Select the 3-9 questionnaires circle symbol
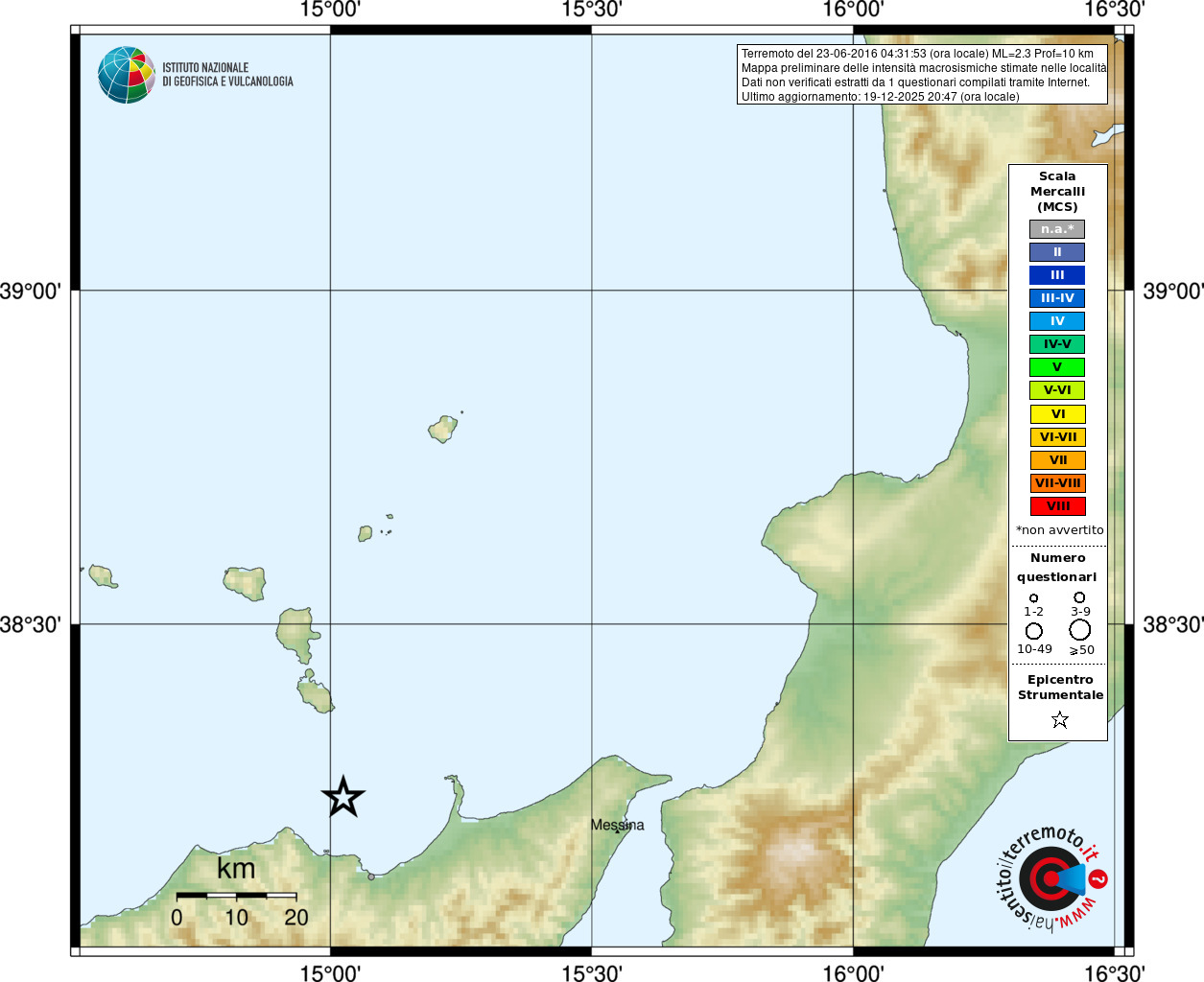Image resolution: width=1204 pixels, height=982 pixels. (x=1079, y=597)
